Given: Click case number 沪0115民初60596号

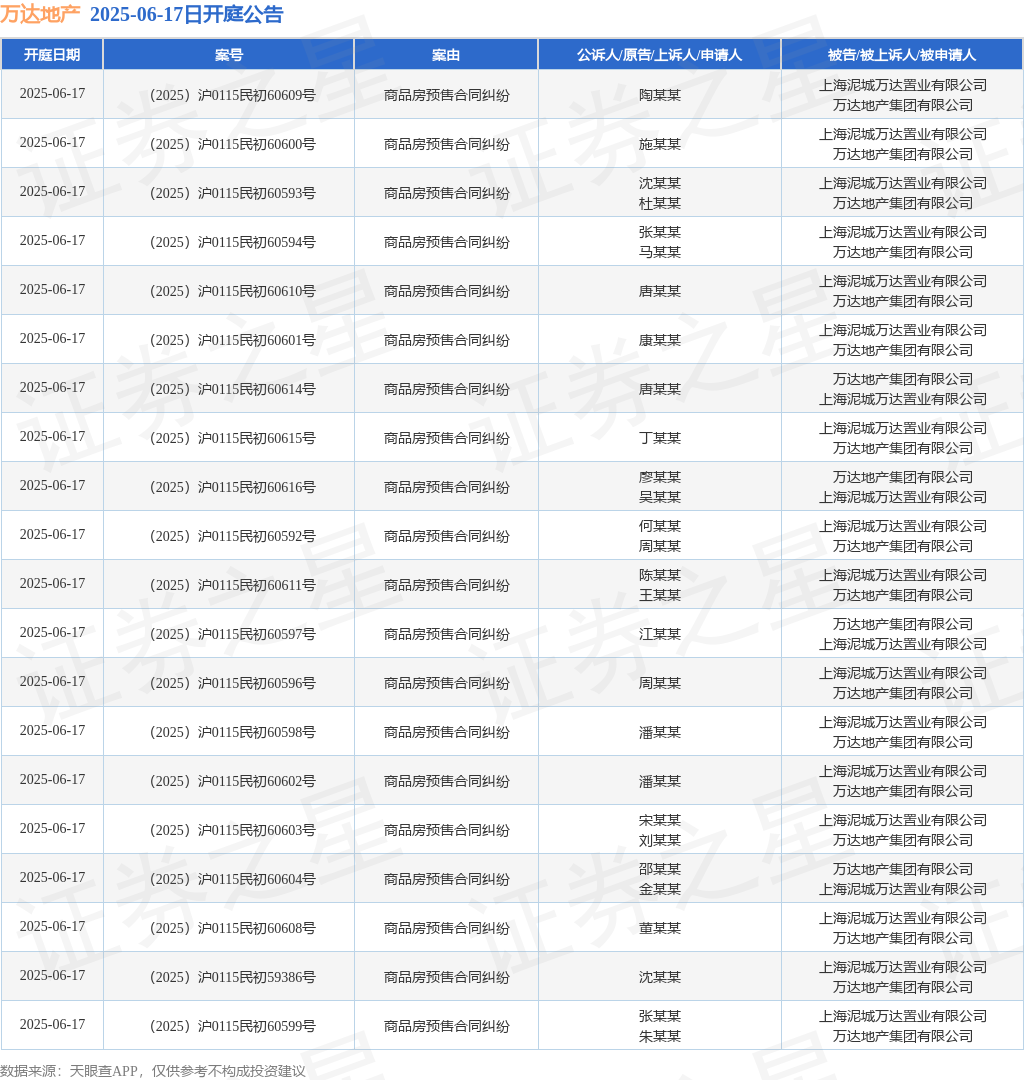Looking at the screenshot, I should pos(233,682).
